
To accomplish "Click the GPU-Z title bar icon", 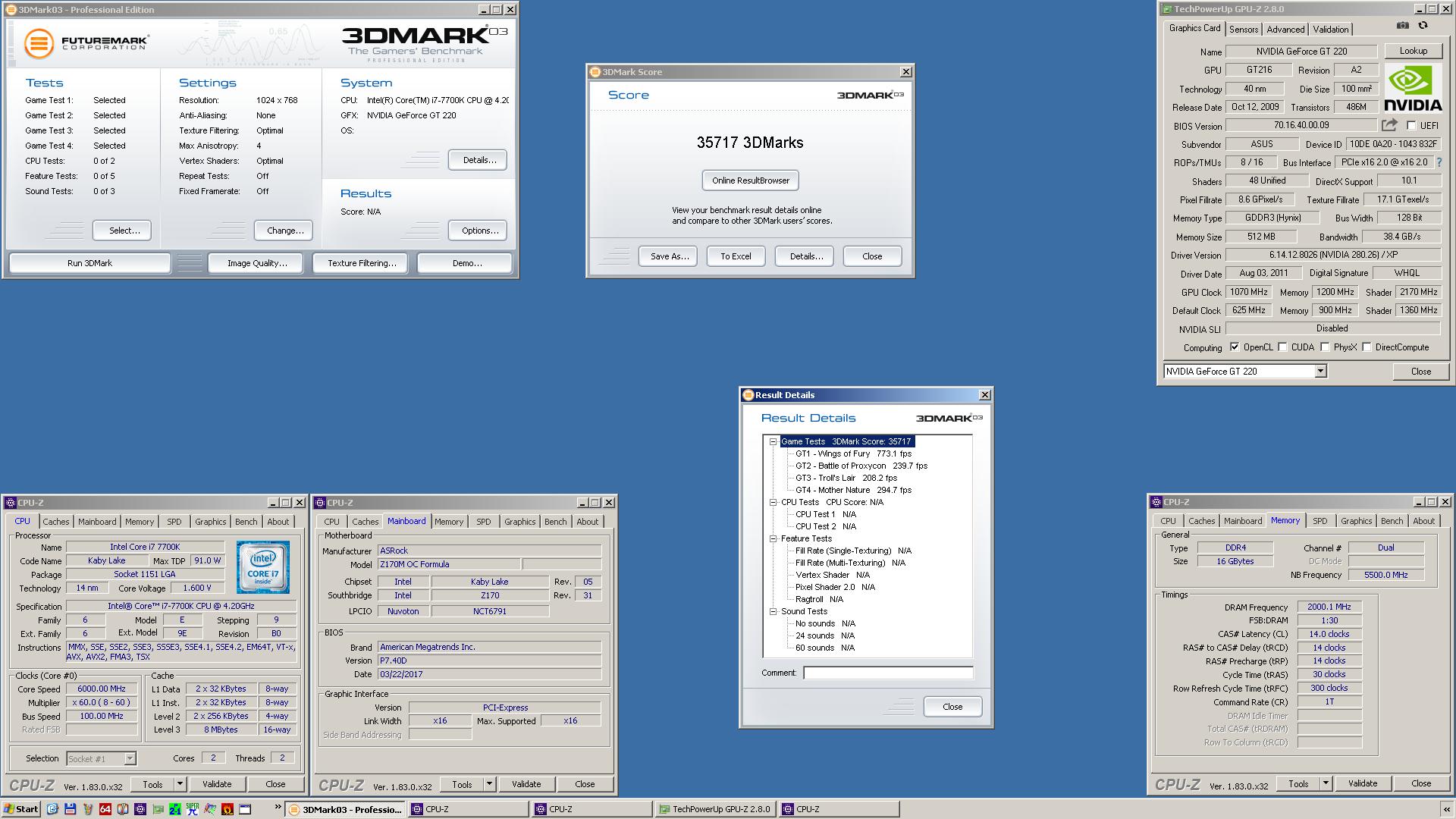I will [1166, 9].
